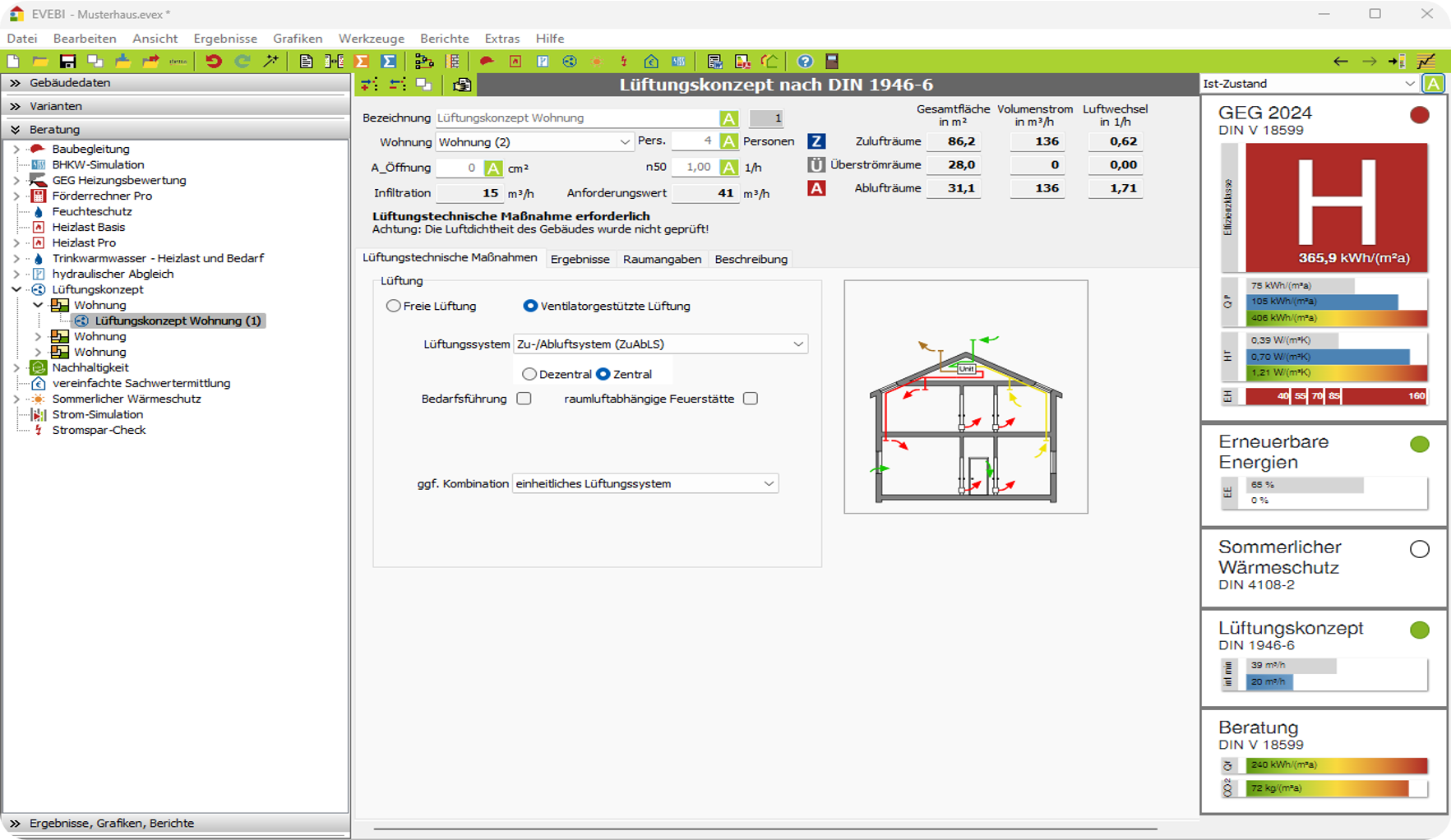Click the delete row icon above Bezeichnung
The image size is (1451, 840).
pos(398,85)
